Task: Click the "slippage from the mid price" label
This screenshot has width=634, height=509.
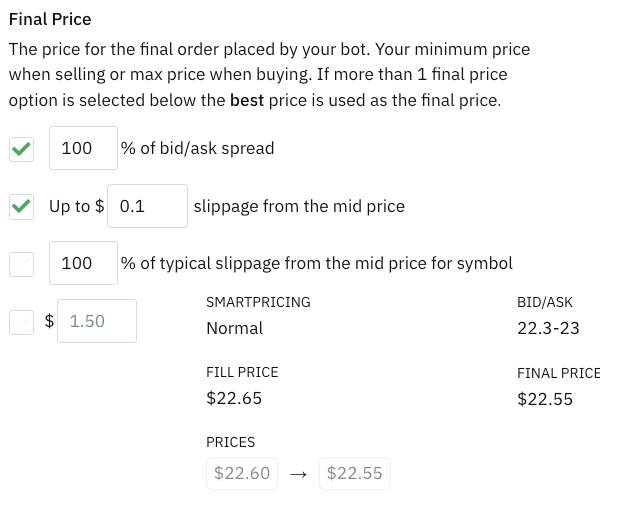Action: 299,206
